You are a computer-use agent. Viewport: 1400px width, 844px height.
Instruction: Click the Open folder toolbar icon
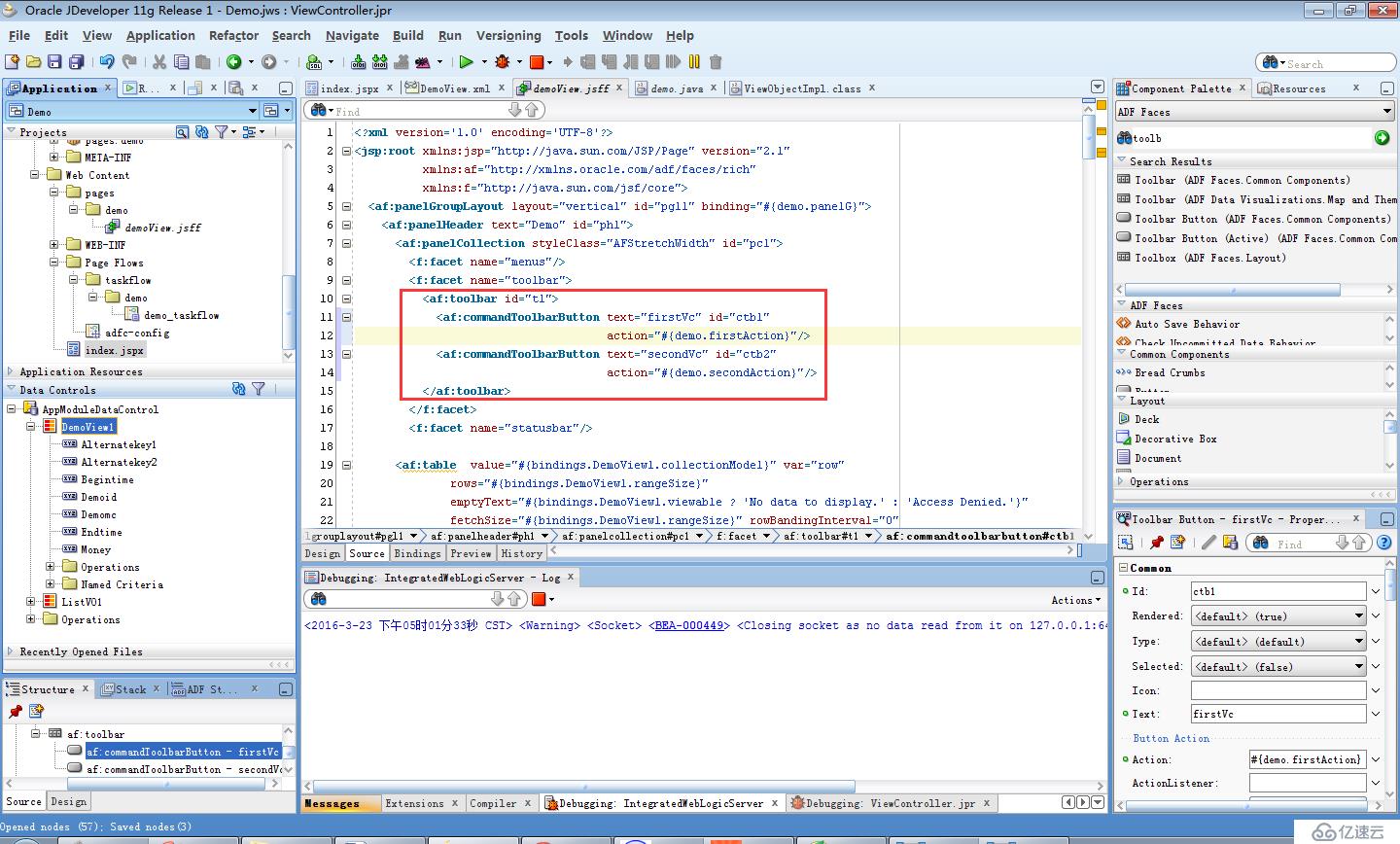point(34,62)
